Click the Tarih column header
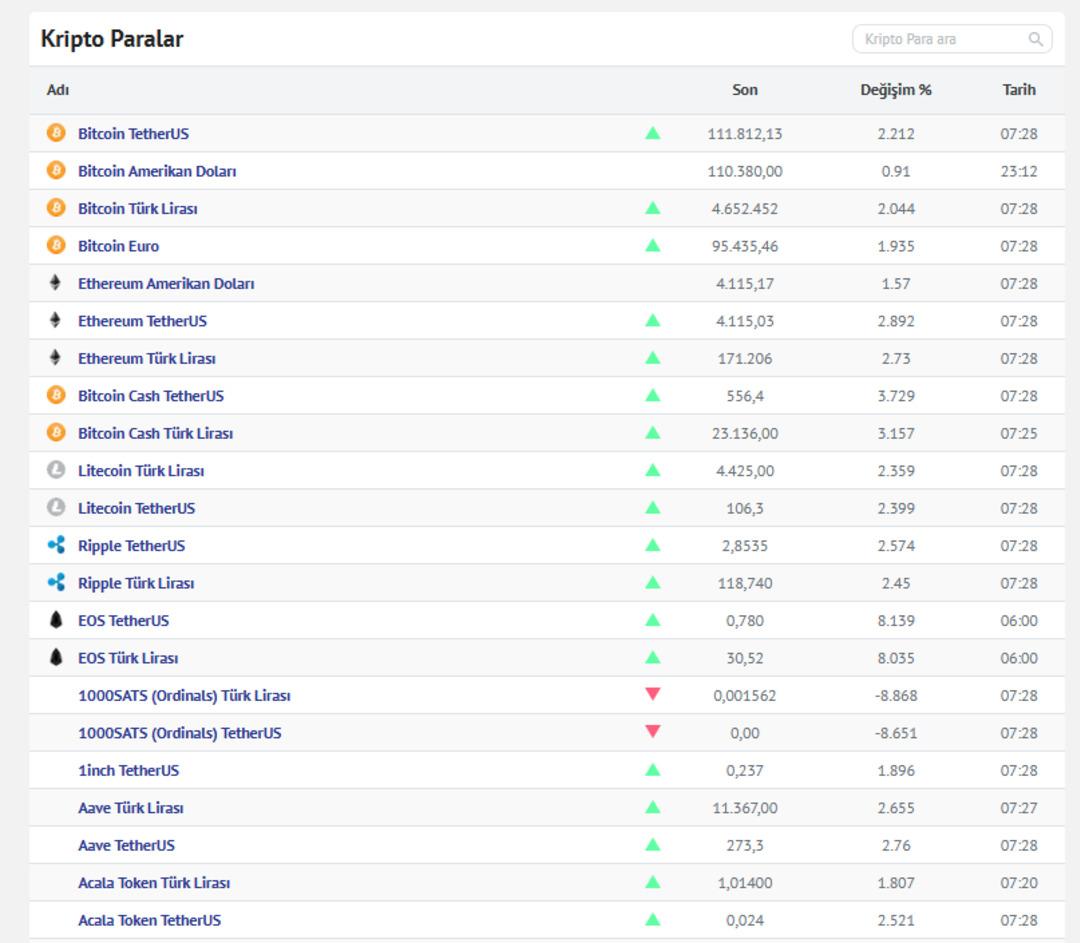 tap(1019, 90)
